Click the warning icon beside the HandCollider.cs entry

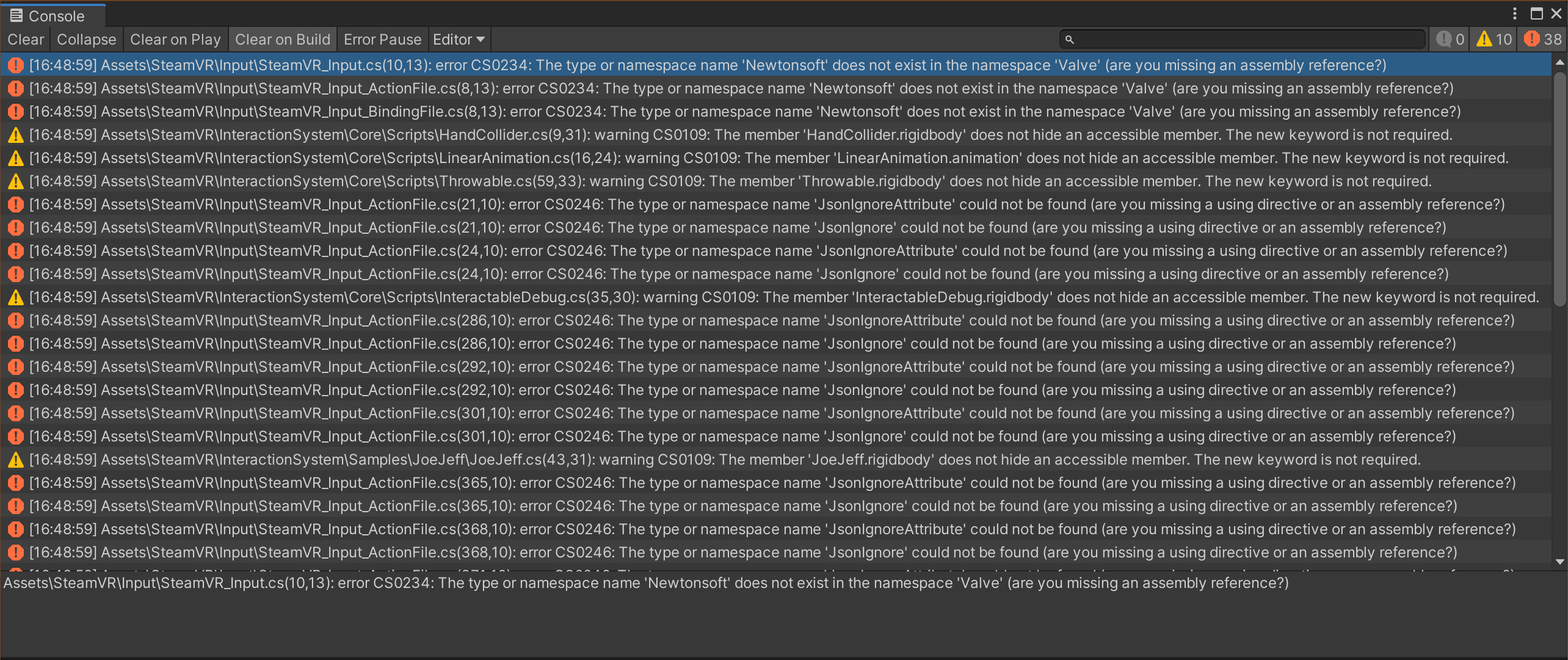(x=15, y=134)
